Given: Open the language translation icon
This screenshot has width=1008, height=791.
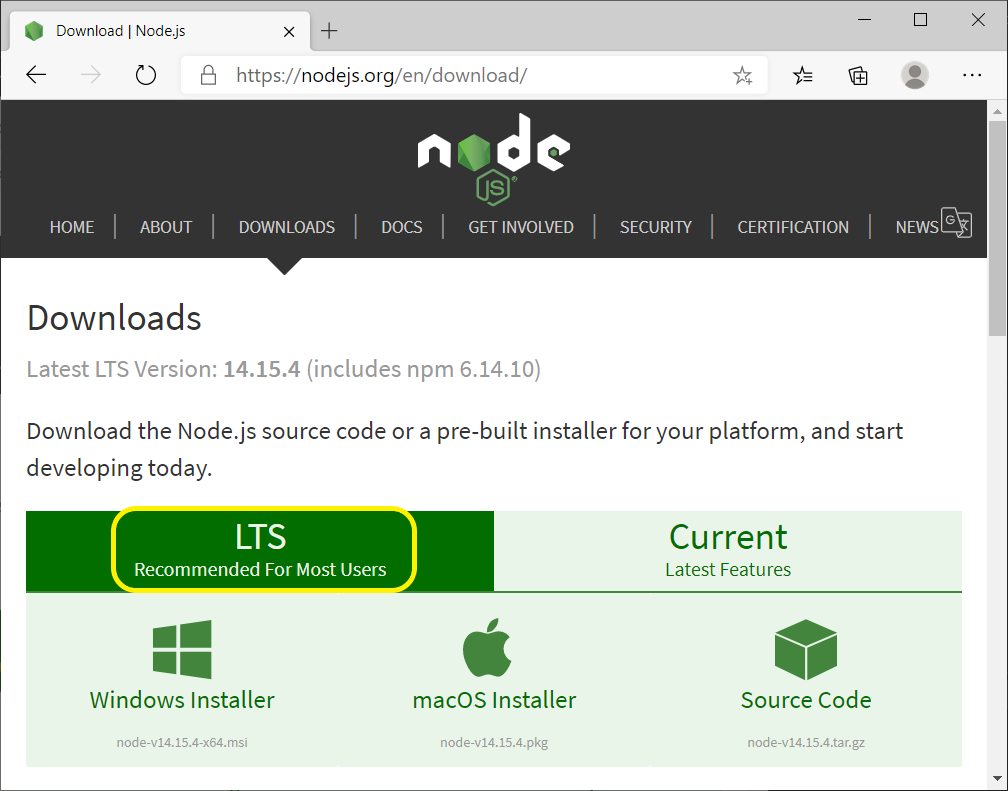Looking at the screenshot, I should (x=957, y=223).
